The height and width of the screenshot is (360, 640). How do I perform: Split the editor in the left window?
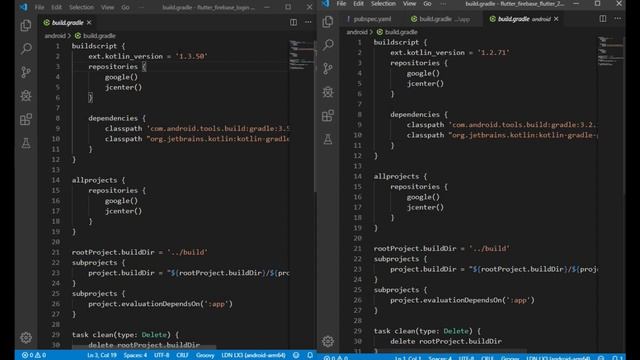coord(293,22)
